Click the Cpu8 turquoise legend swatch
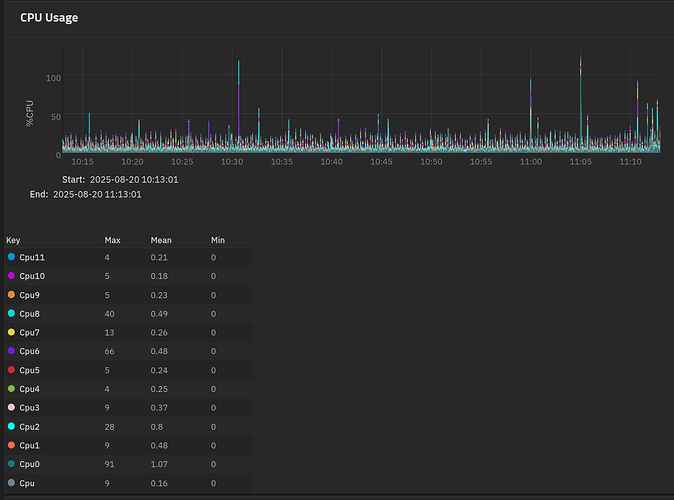The image size is (674, 500). (x=11, y=313)
